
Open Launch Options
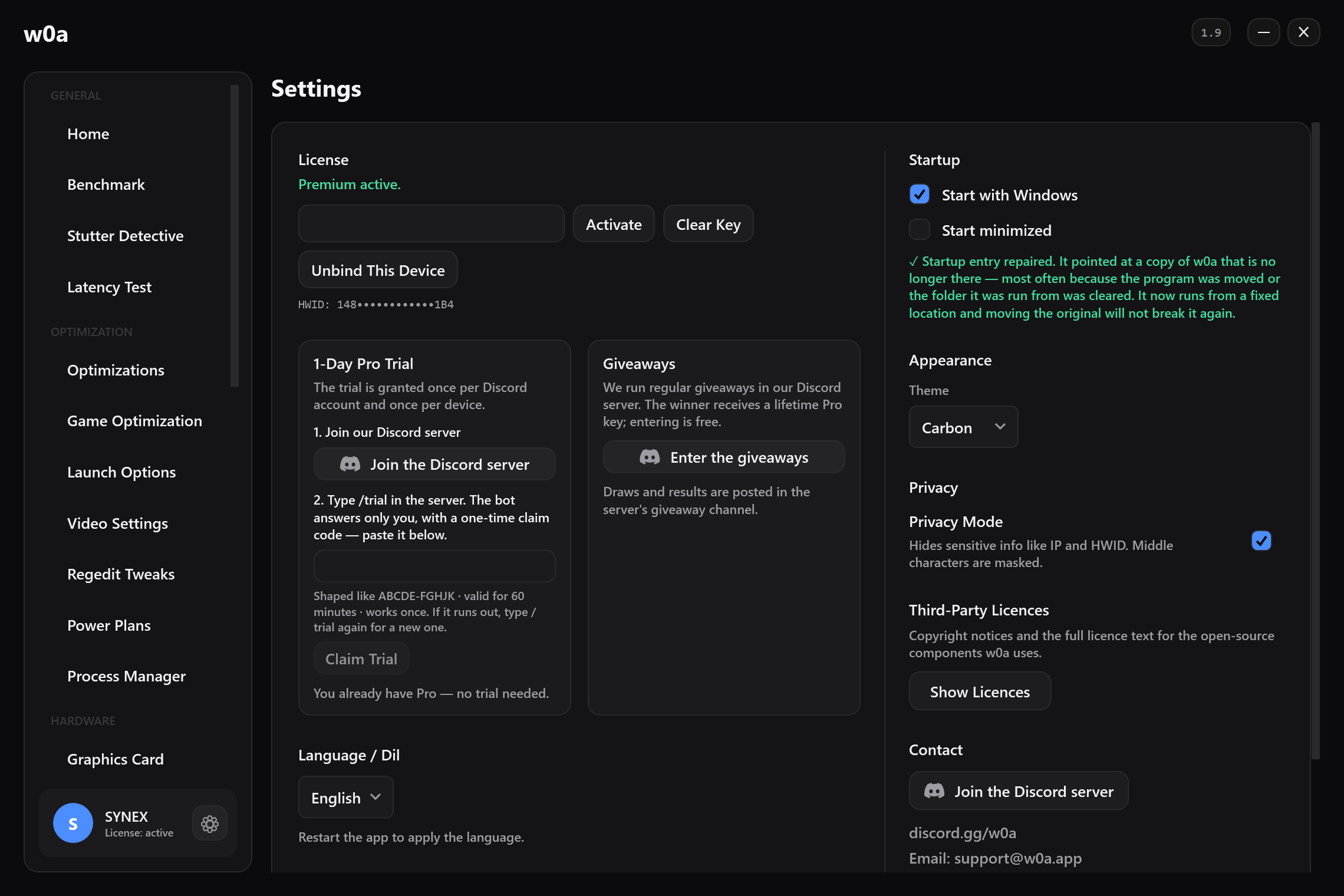click(121, 472)
